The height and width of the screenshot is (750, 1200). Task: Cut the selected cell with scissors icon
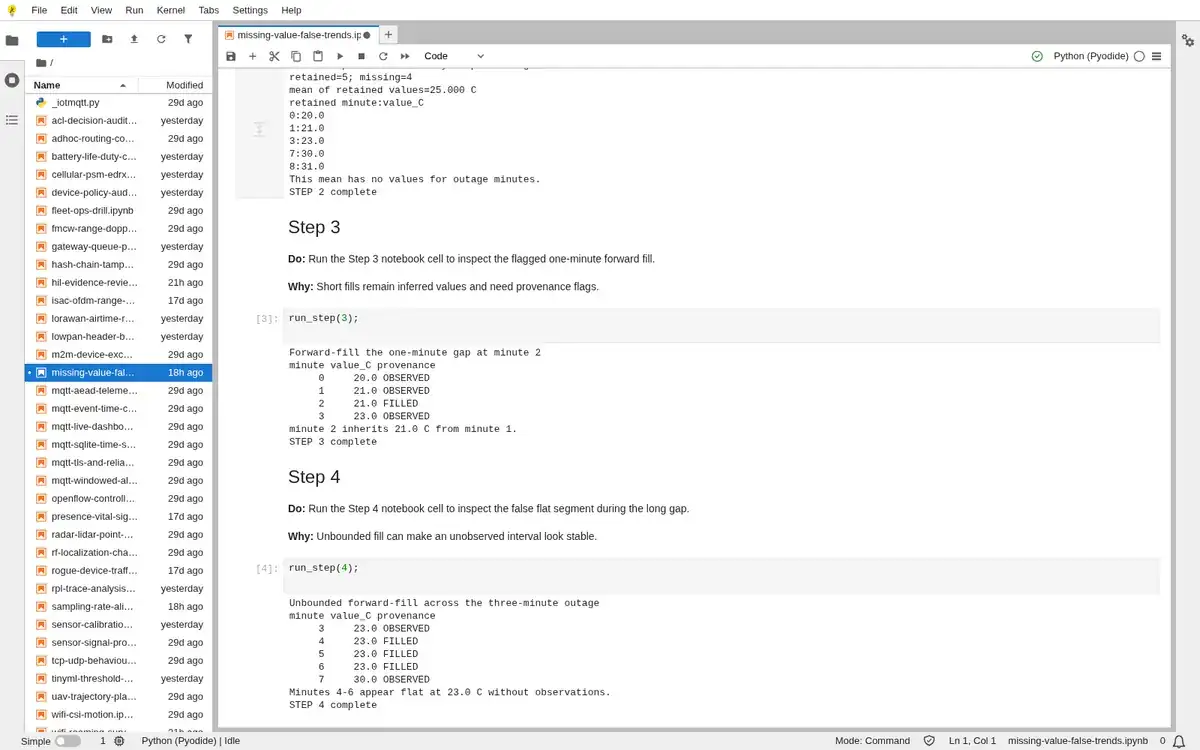click(274, 56)
